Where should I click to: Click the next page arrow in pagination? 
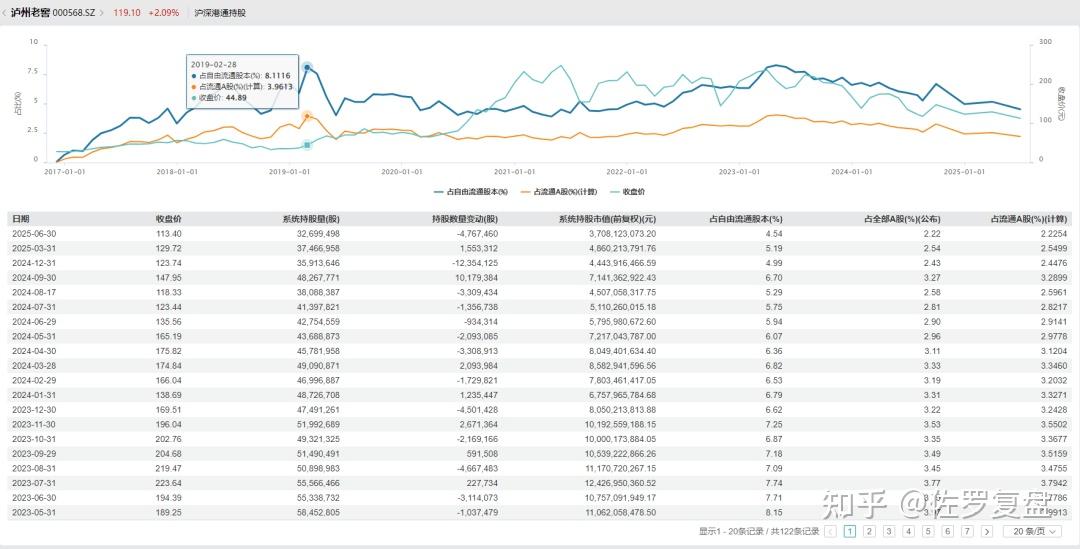tap(987, 531)
